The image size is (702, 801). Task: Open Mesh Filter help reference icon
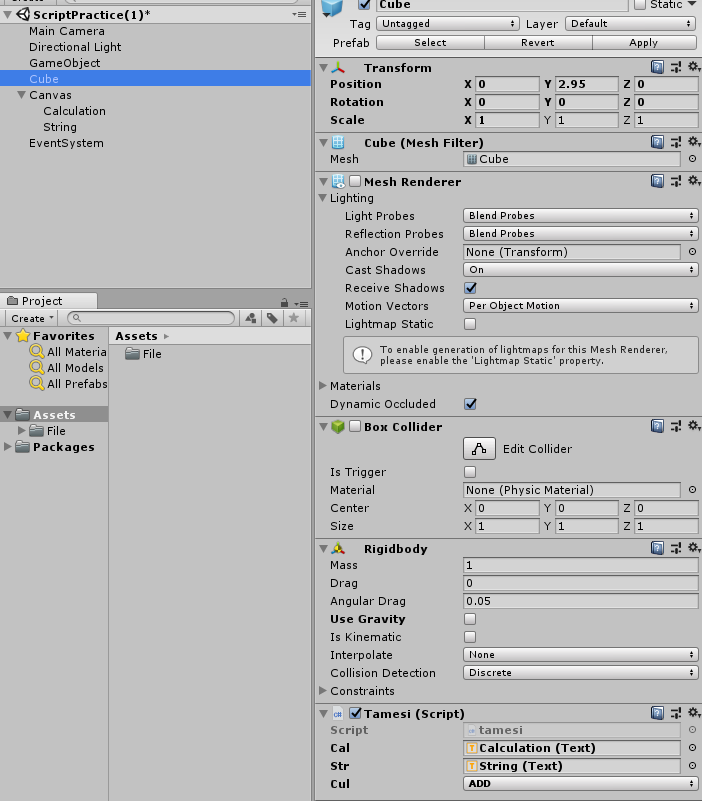coord(657,142)
